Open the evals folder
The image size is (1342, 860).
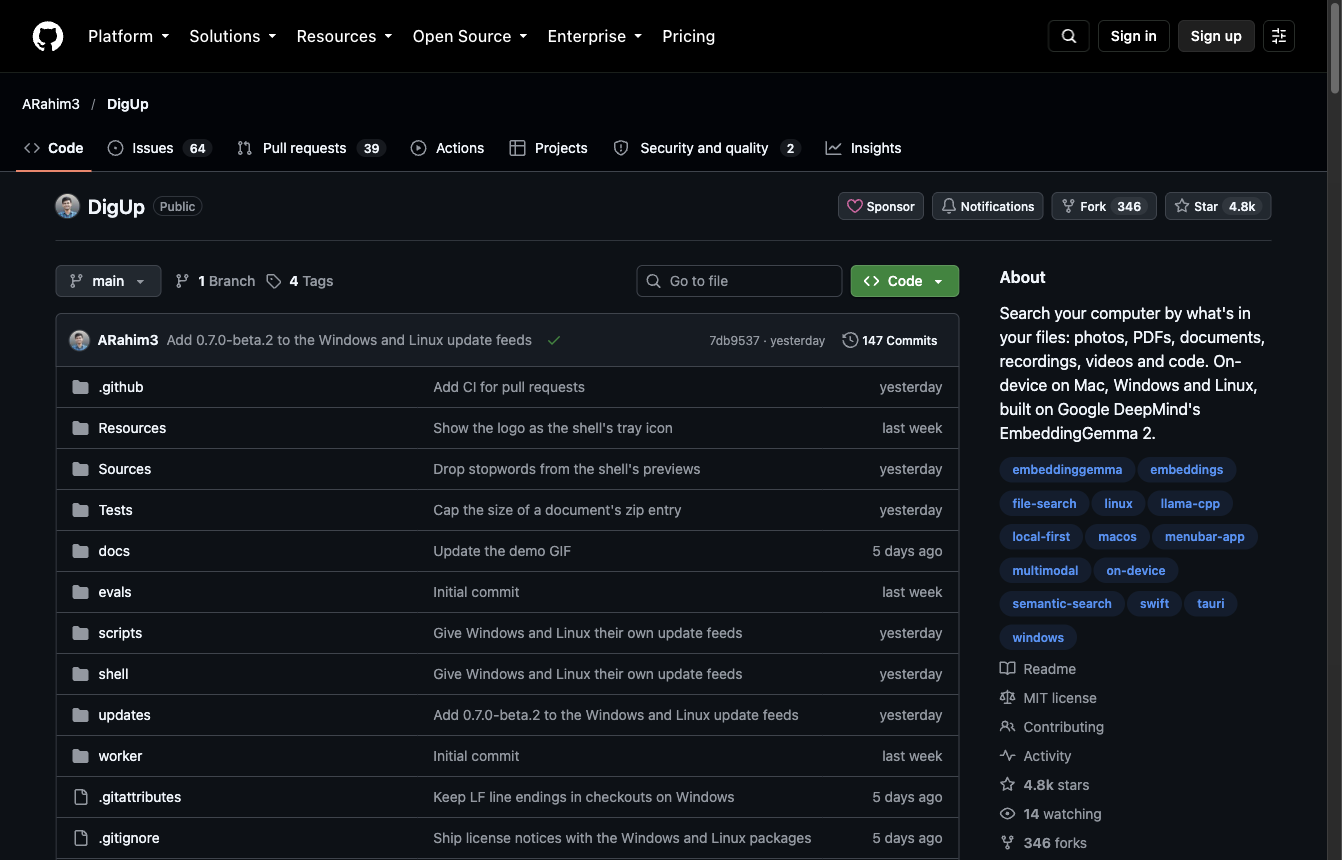(115, 592)
